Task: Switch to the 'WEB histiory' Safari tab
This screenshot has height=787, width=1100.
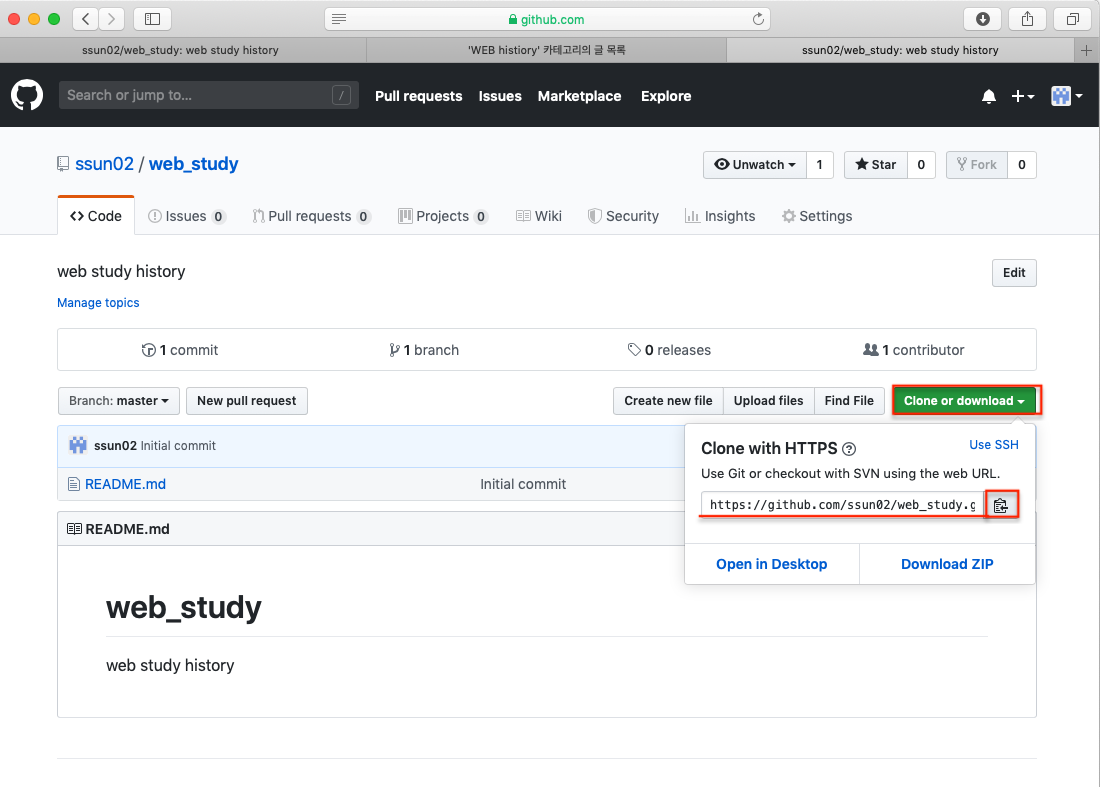Action: pos(546,51)
